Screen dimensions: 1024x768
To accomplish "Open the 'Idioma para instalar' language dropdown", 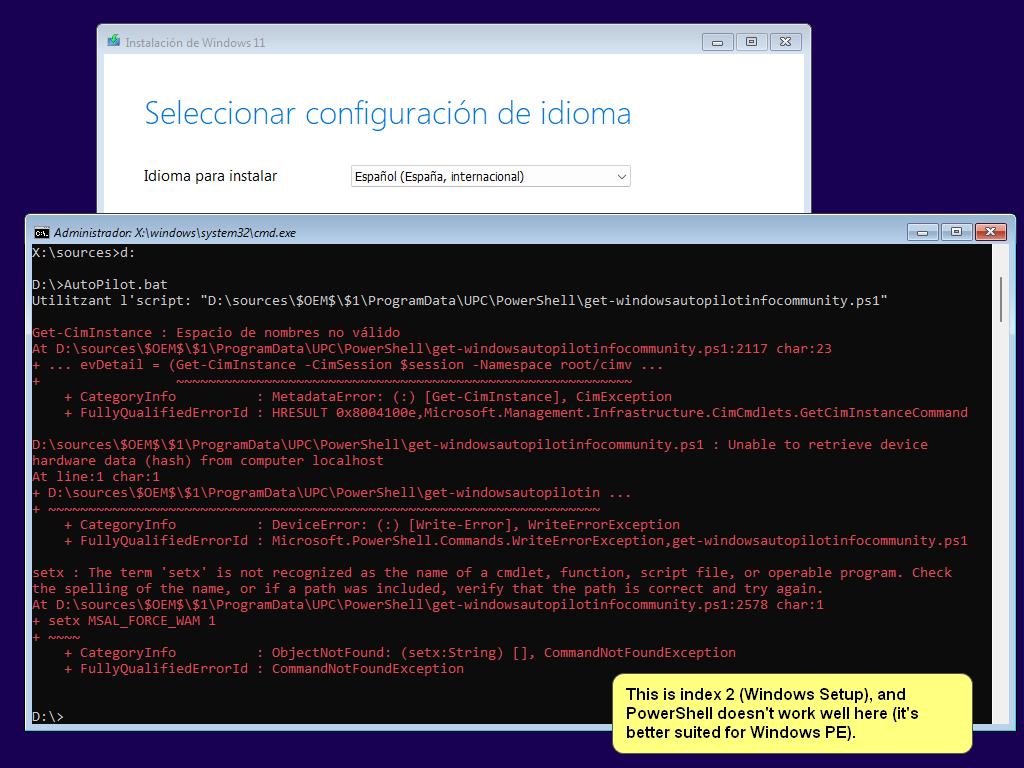I will pos(490,176).
